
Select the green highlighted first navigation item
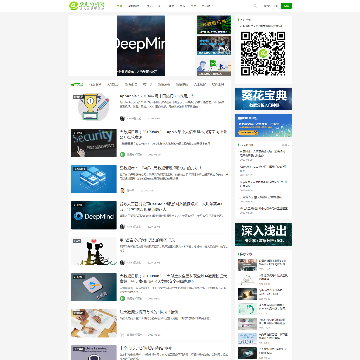click(120, 6)
